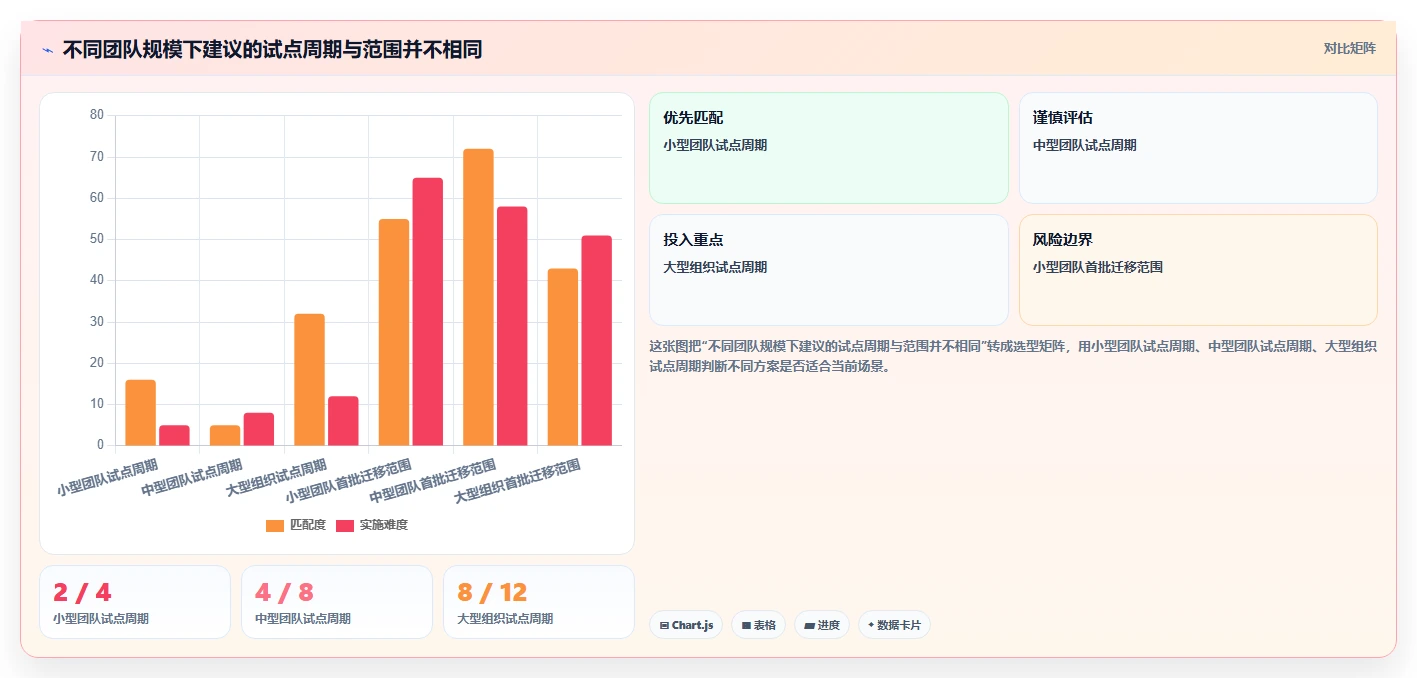Click x-axis label 中型团队试点周期

192,478
